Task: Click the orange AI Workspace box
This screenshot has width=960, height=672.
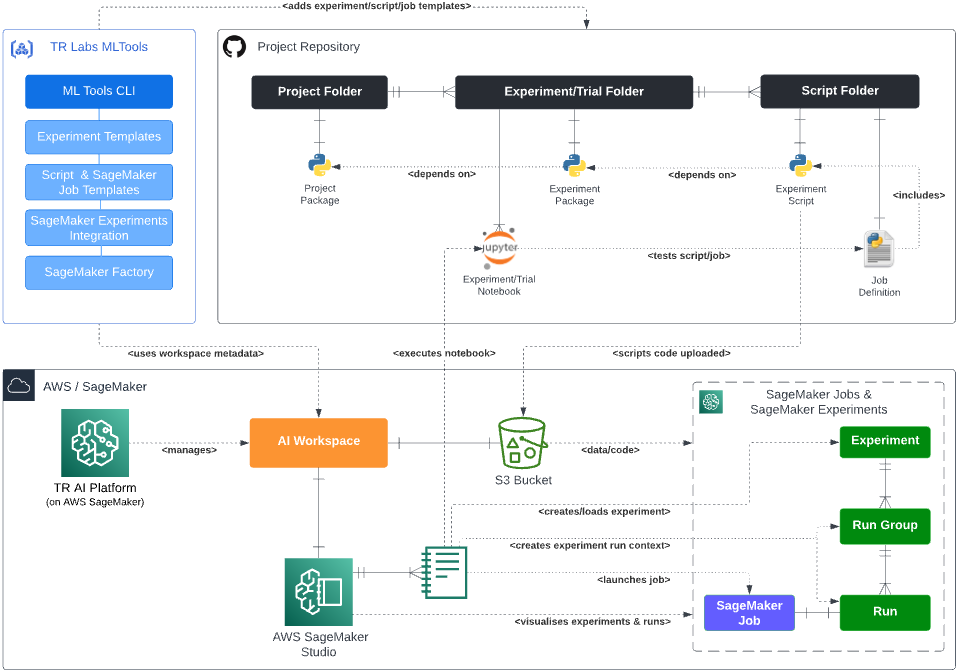Action: 319,442
